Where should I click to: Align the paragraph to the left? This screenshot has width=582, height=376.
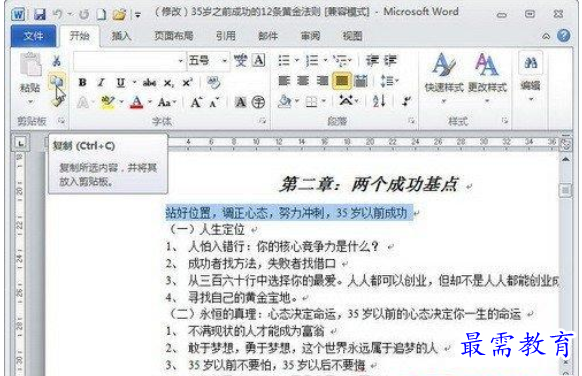(284, 81)
